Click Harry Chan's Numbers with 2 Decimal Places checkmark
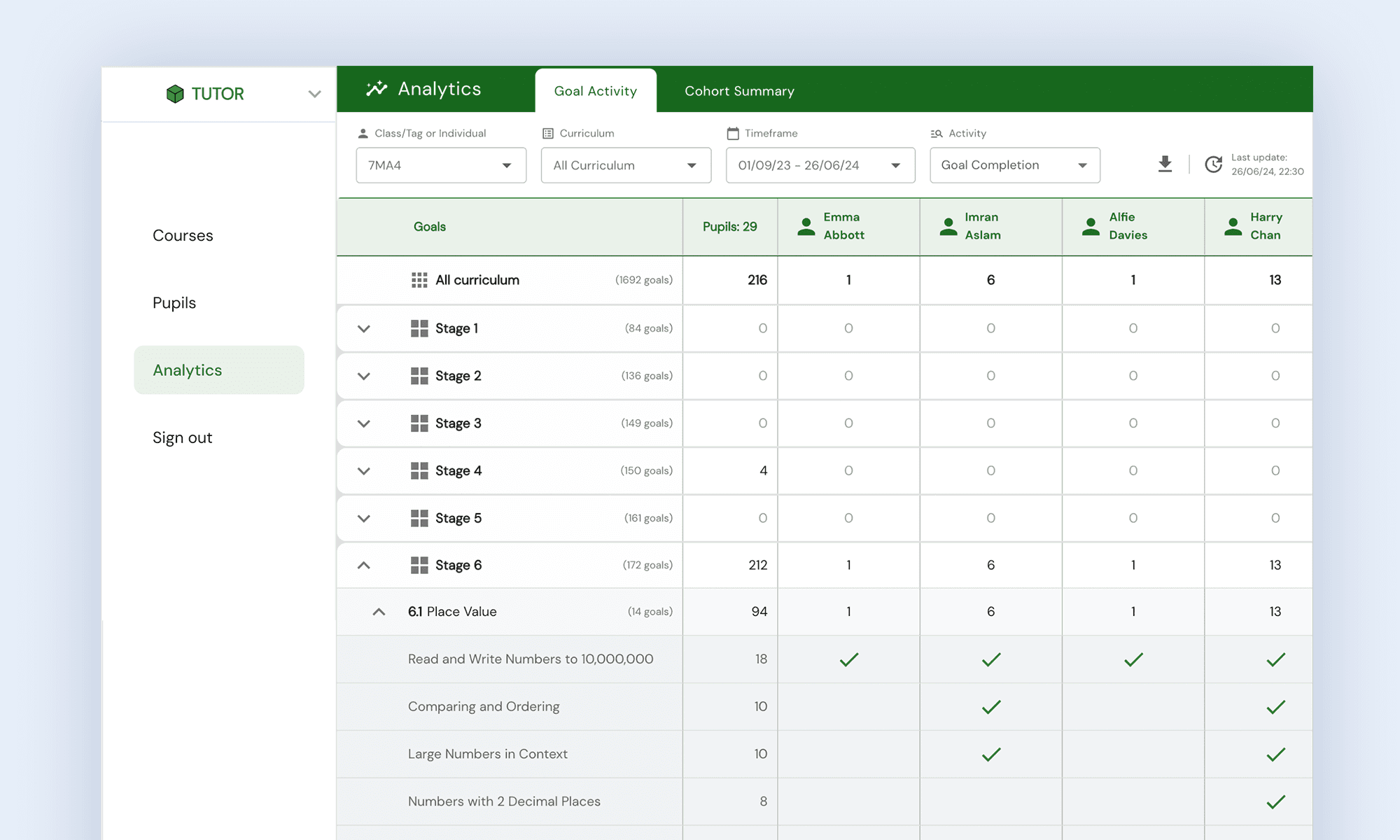Viewport: 1400px width, 840px height. [1275, 801]
